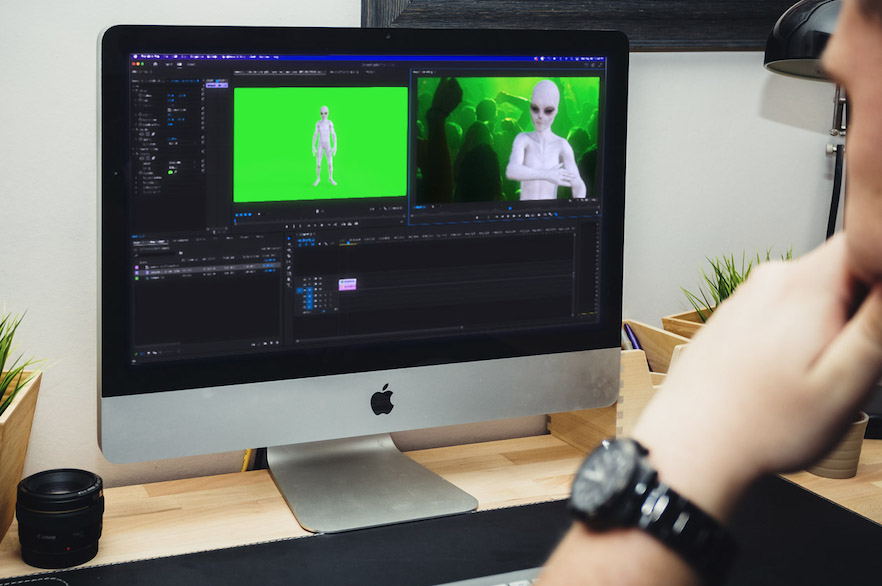
Task: Click the Home icon in Premiere's header
Action: click(x=155, y=64)
